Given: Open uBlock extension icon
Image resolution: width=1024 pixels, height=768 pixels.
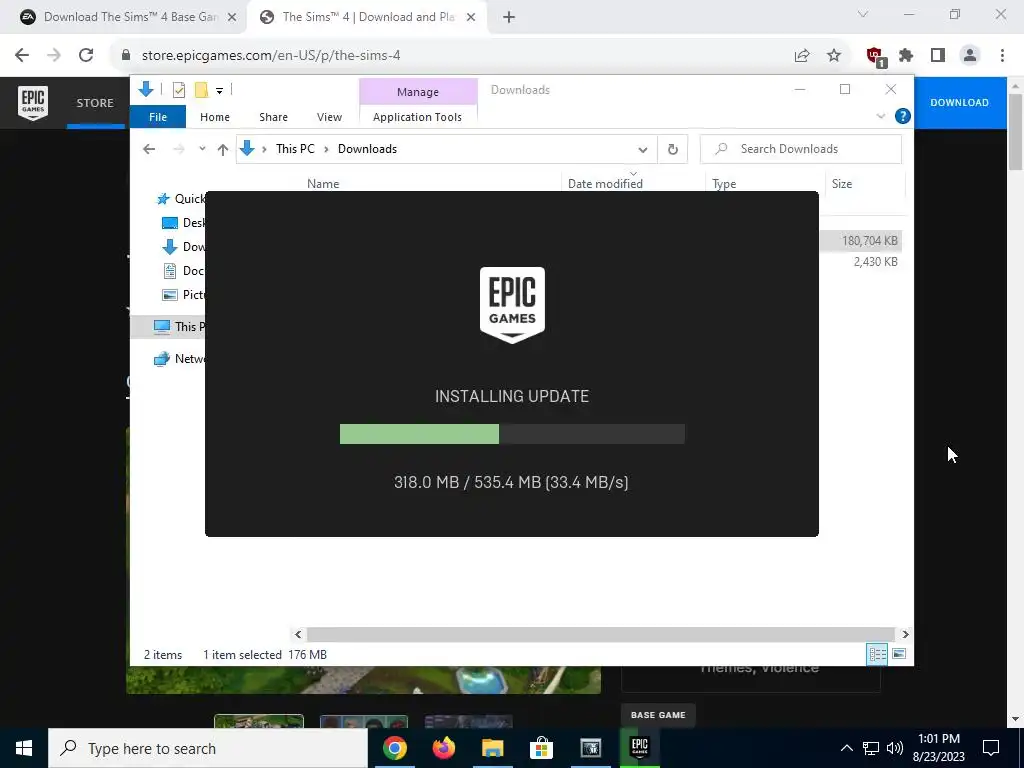Looking at the screenshot, I should click(875, 57).
